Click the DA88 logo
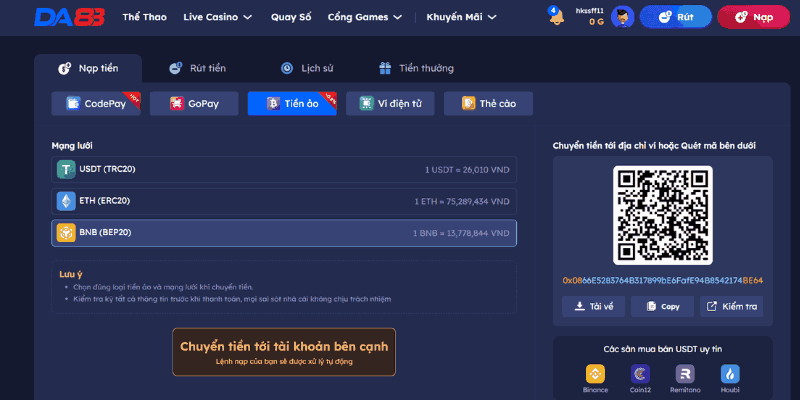 pos(69,17)
